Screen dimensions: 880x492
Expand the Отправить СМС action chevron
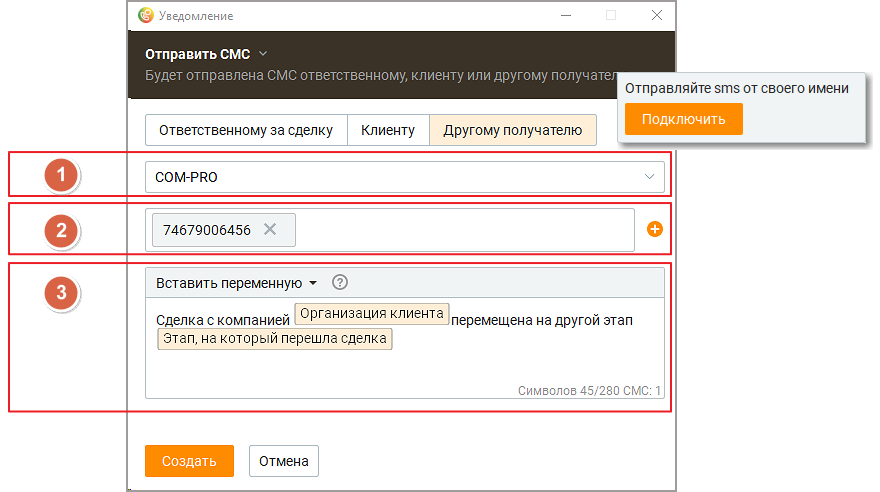[263, 54]
